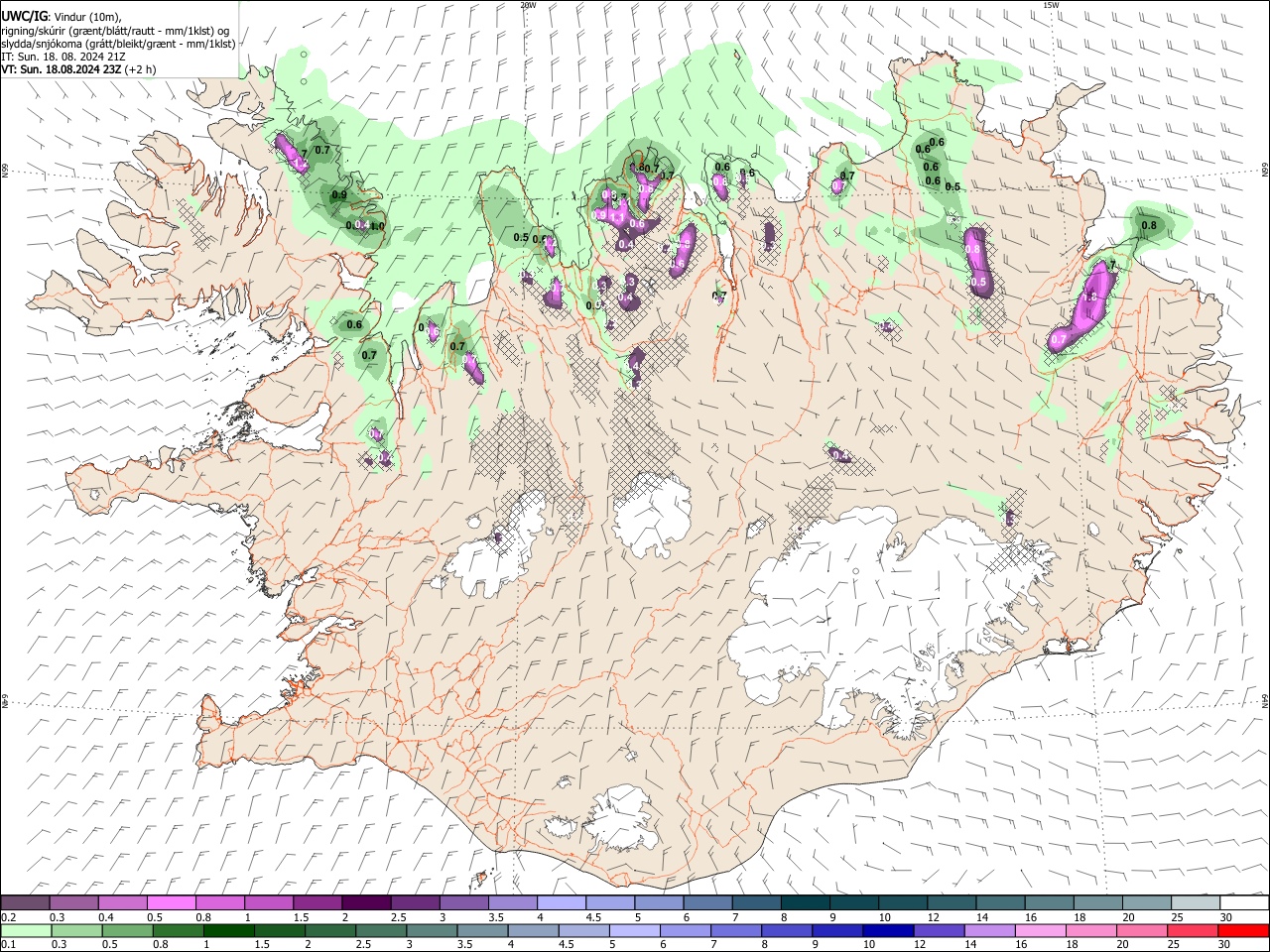Click the 0.8 precipitation value on east coast
1270x952 pixels.
[1149, 225]
